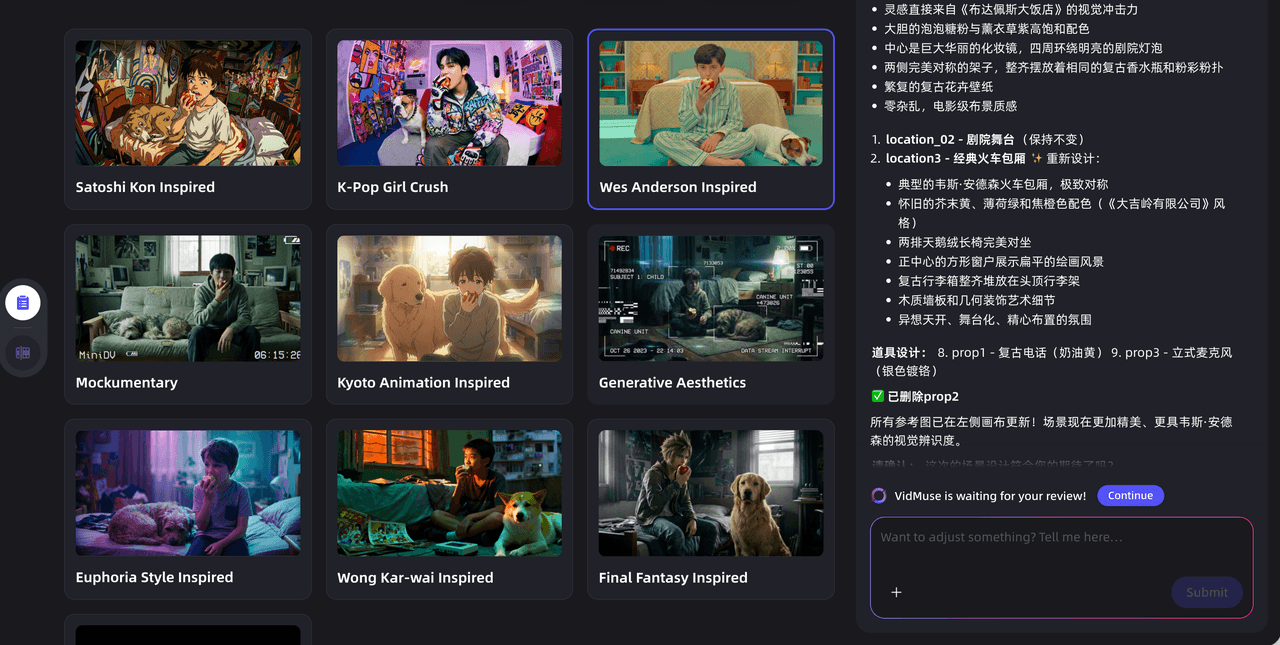Viewport: 1280px width, 645px height.
Task: Choose the K-Pop Girl Crush style card
Action: [x=449, y=104]
